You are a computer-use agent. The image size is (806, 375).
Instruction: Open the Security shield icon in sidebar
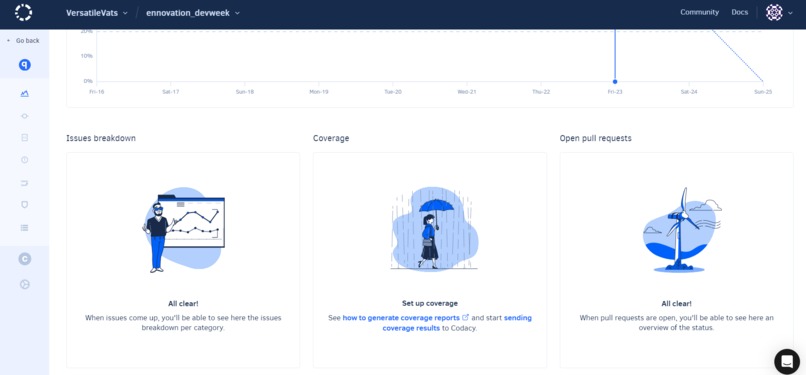[25, 204]
